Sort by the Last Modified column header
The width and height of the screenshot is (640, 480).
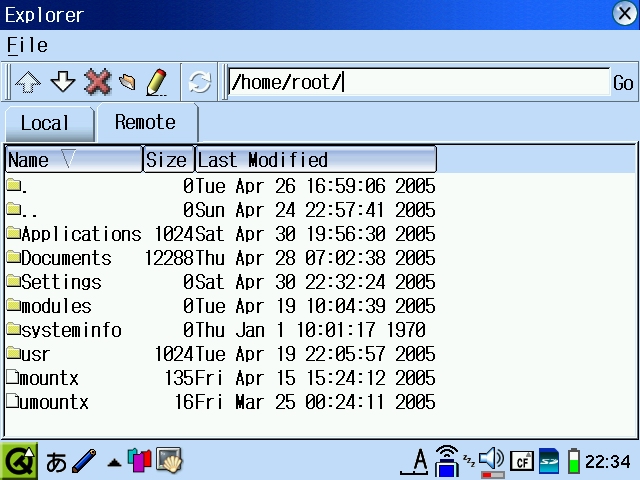(315, 160)
